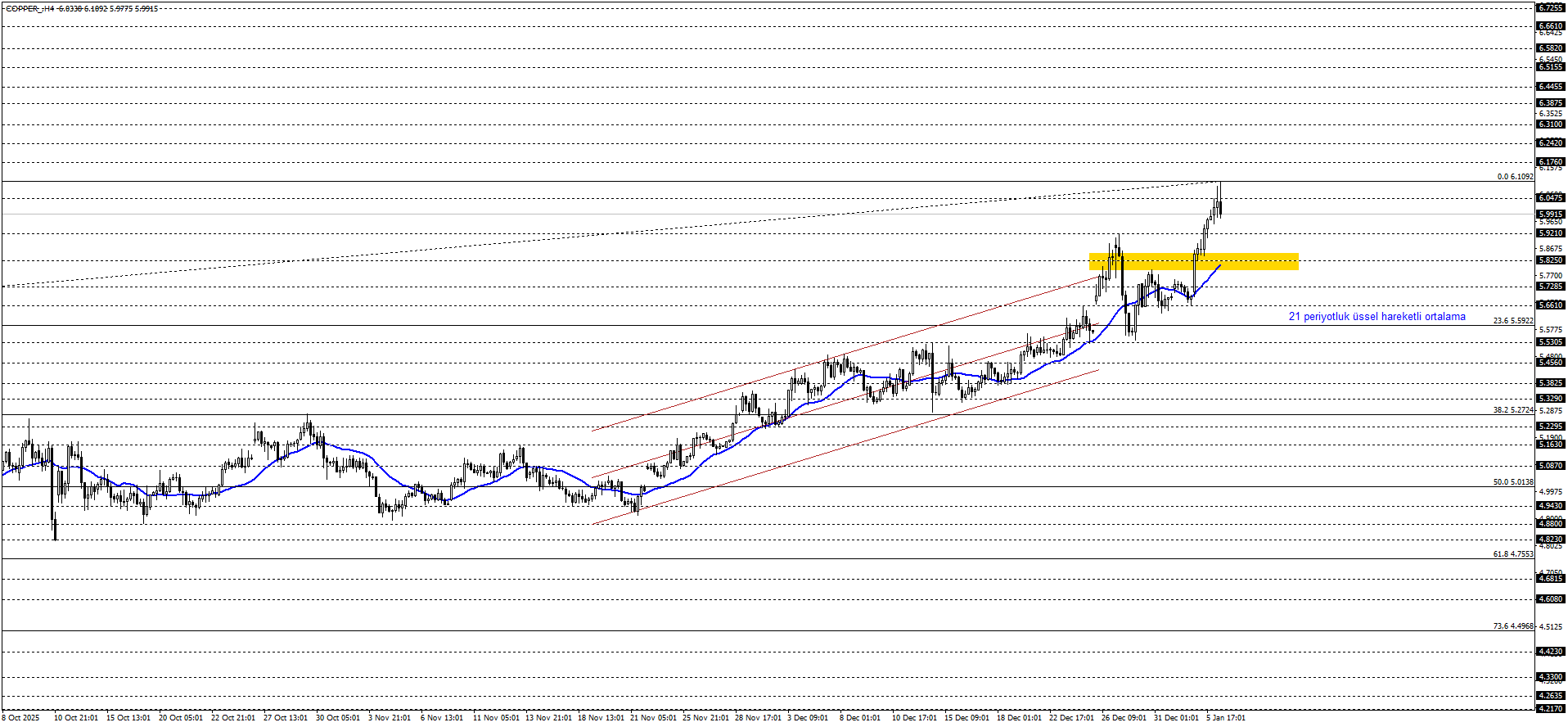This screenshot has height=727, width=1568.
Task: Click the 6.3100 horizontal level price tag
Action: click(x=1551, y=124)
